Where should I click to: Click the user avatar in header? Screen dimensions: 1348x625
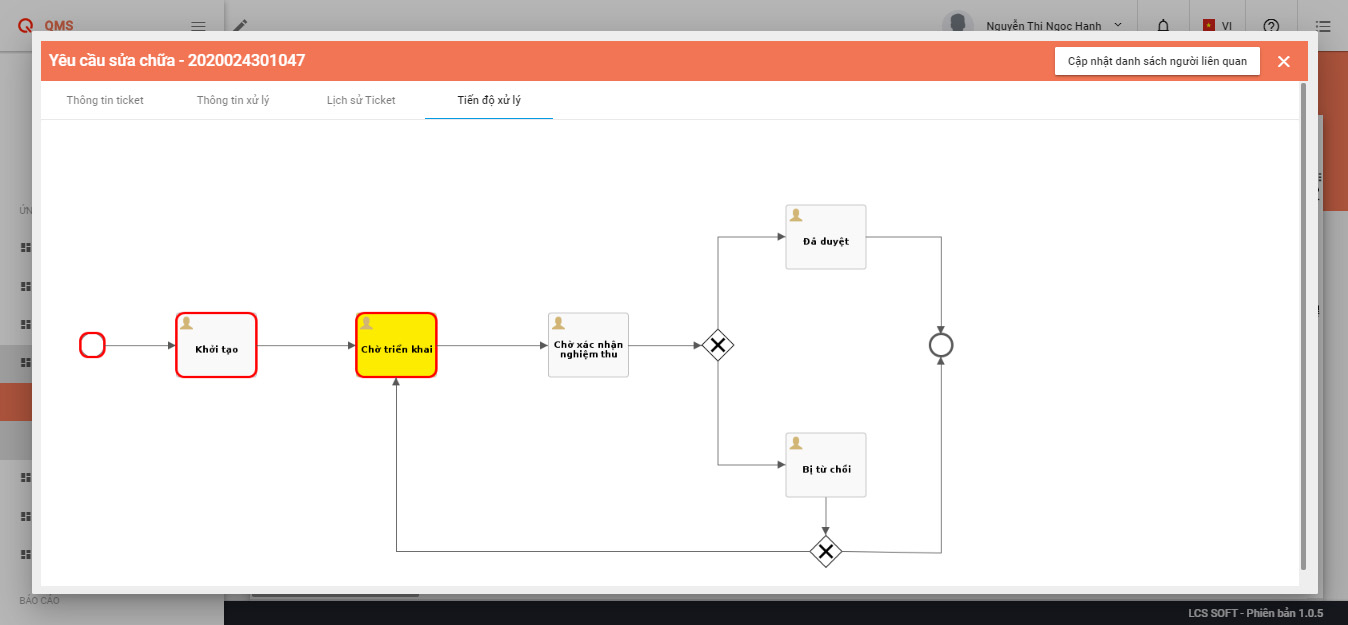click(960, 25)
